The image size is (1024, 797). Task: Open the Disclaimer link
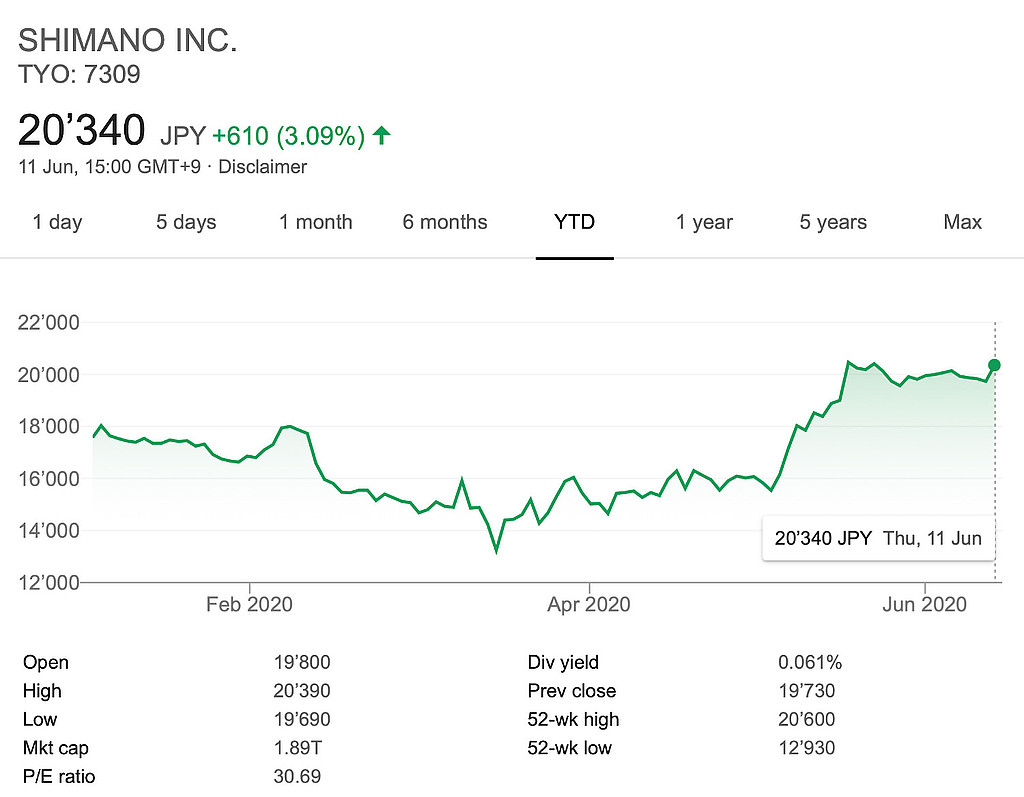pyautogui.click(x=262, y=167)
